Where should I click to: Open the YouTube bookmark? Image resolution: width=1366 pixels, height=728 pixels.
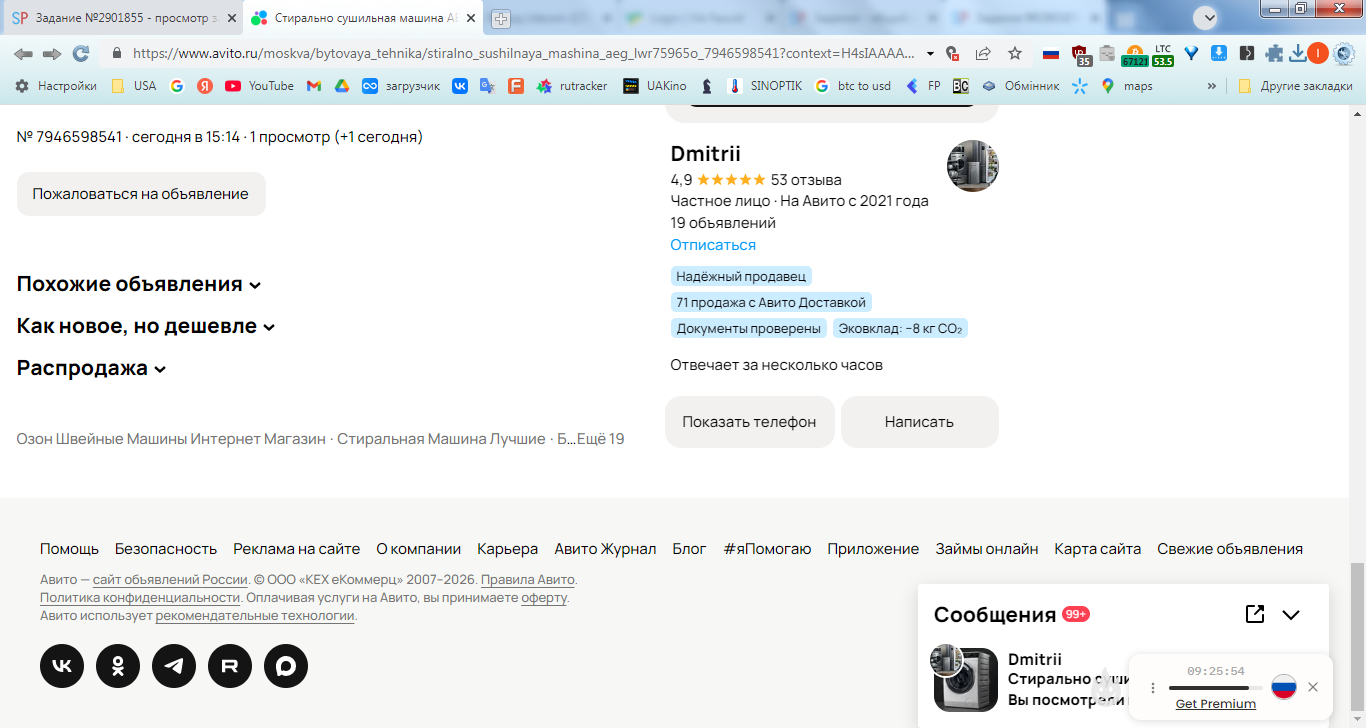coord(259,86)
